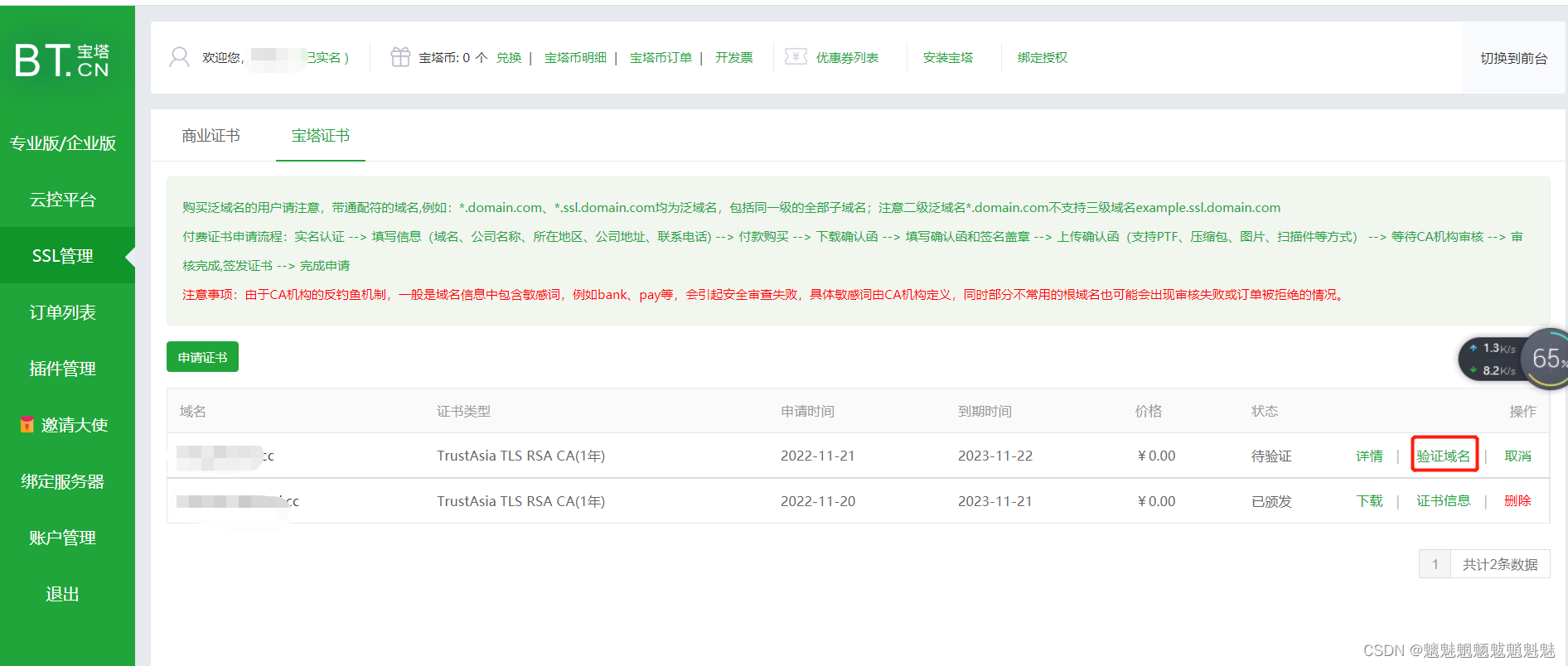Viewport: 1568px width, 666px height.
Task: Open 详情 for the 待验证 certificate
Action: pyautogui.click(x=1369, y=456)
